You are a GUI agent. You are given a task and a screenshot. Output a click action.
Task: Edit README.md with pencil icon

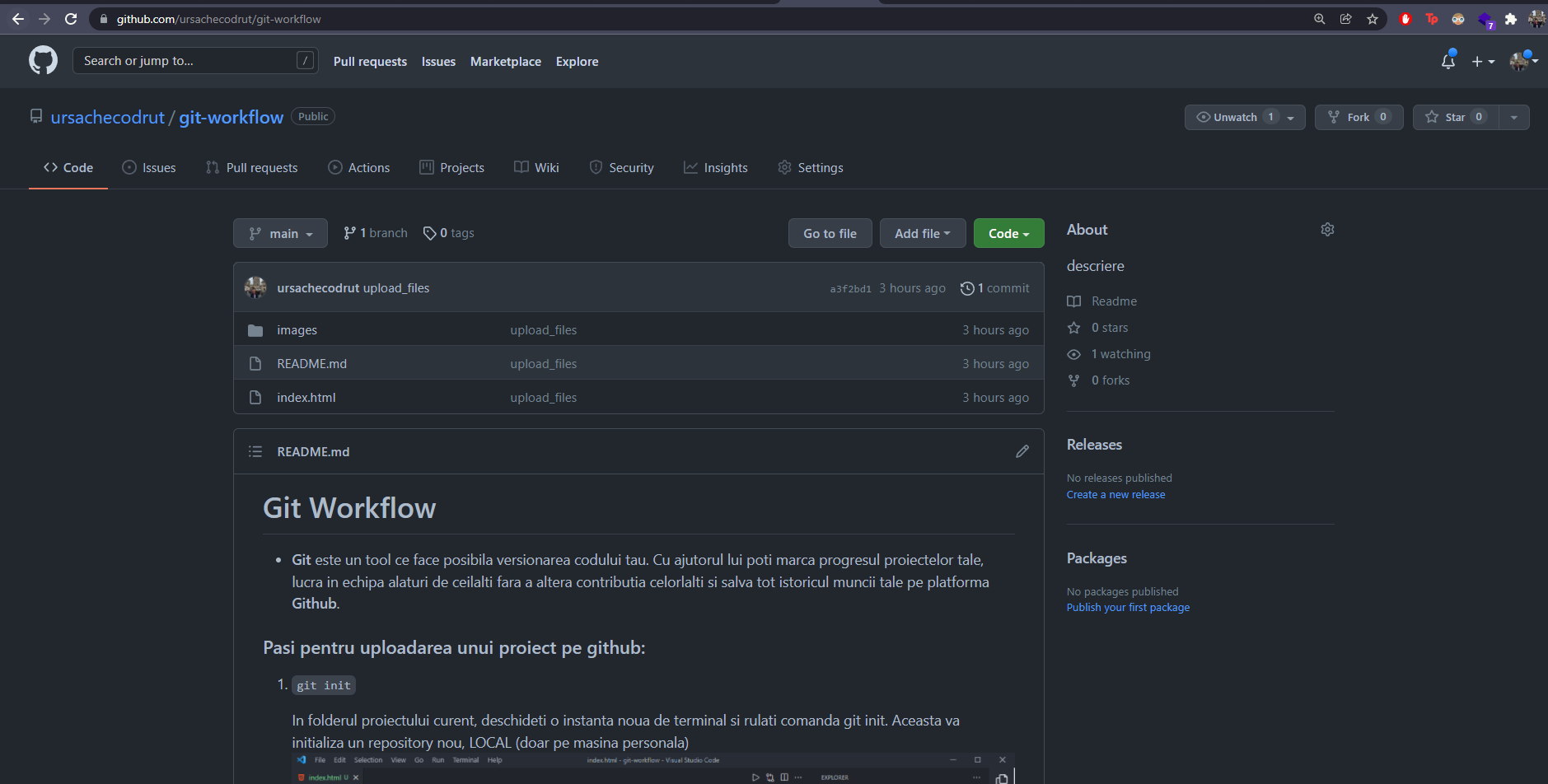coord(1022,451)
